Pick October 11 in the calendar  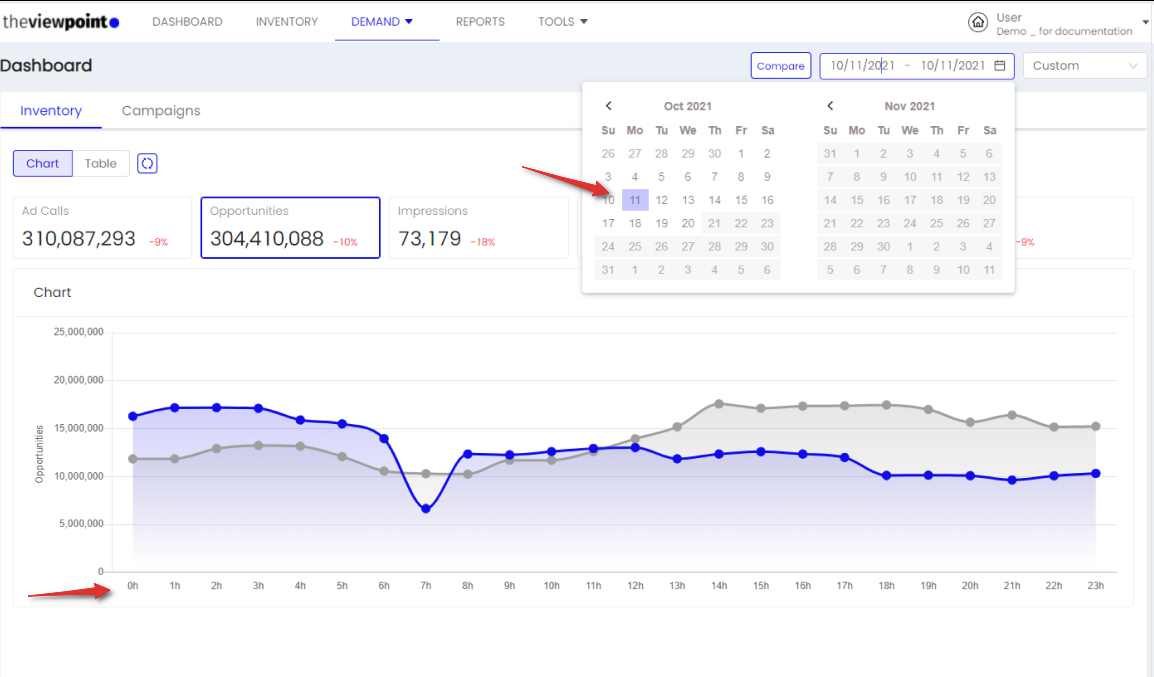pos(635,200)
